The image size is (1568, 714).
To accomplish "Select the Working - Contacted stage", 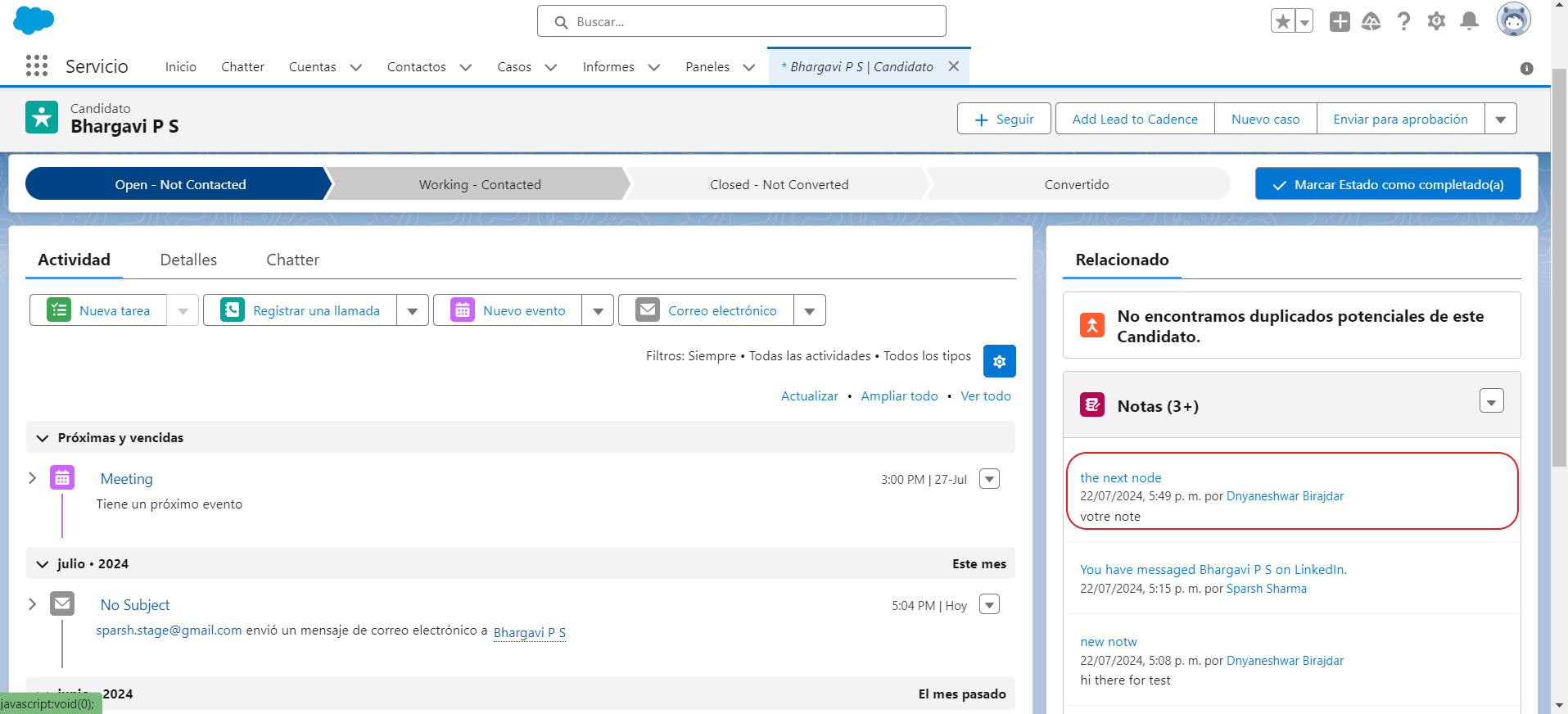I will pos(480,184).
